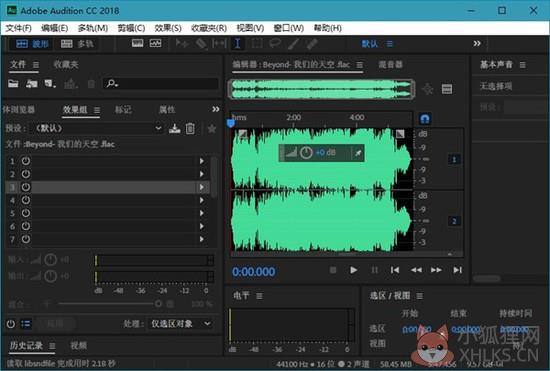Select the Time Selection tool

(x=237, y=43)
